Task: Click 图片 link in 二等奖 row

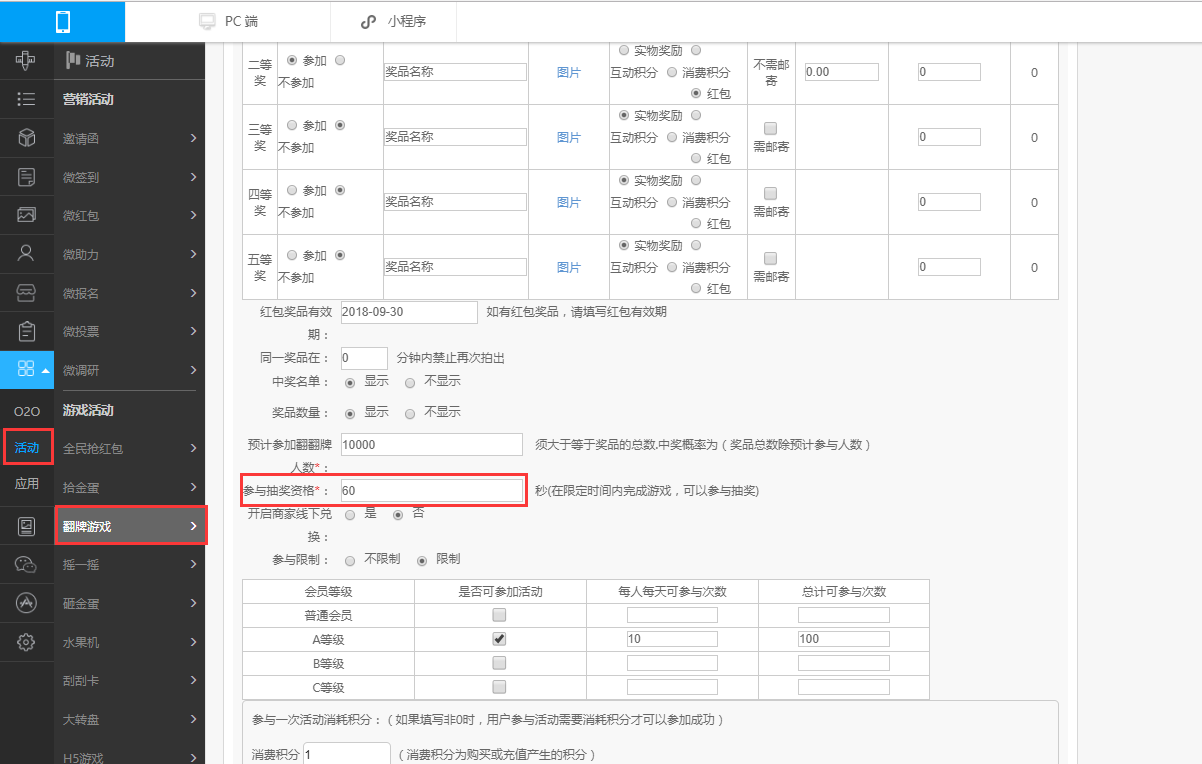Action: (x=568, y=72)
